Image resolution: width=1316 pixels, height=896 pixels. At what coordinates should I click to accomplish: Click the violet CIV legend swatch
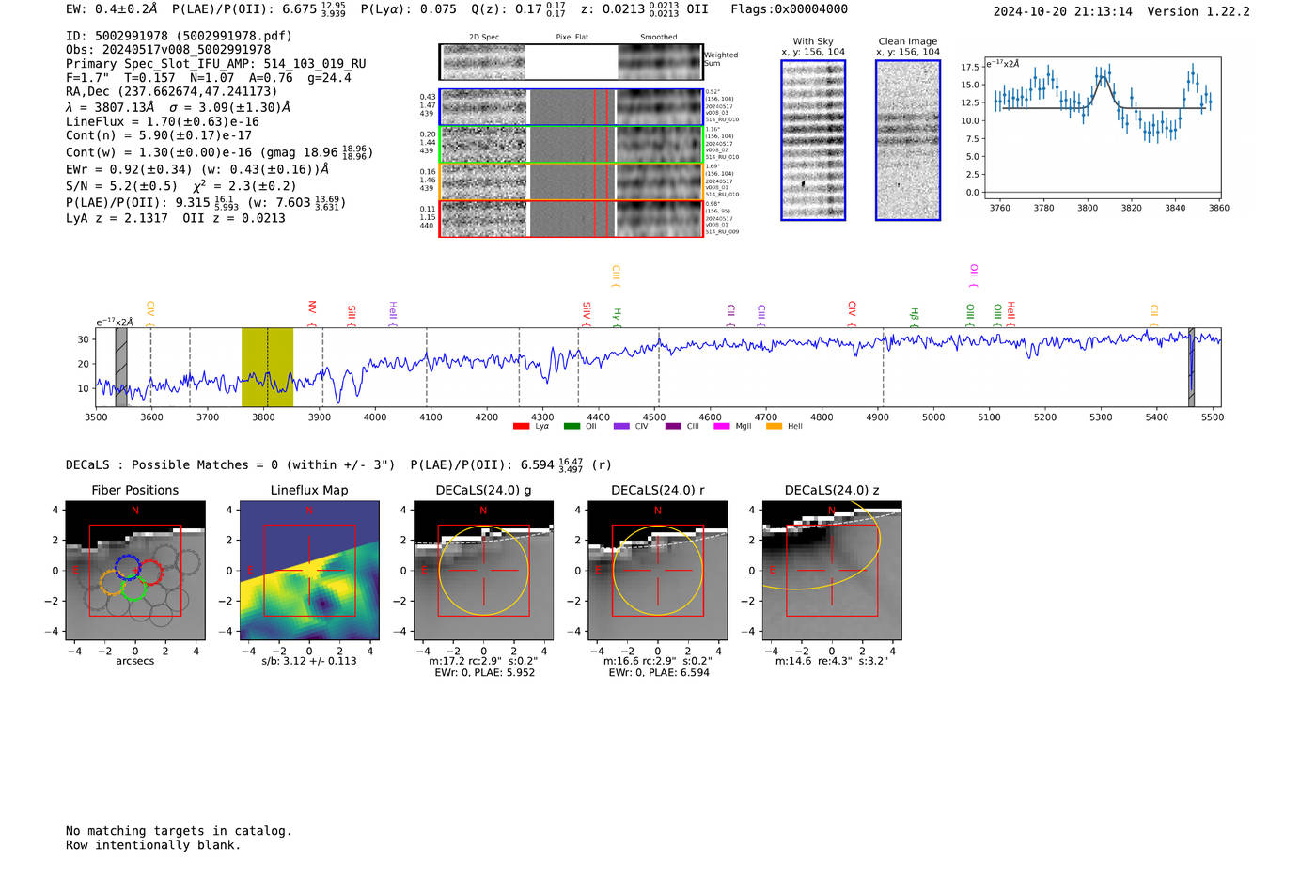[621, 427]
